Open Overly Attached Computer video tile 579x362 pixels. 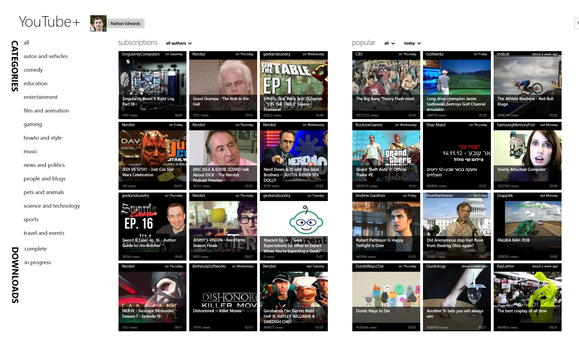528,156
